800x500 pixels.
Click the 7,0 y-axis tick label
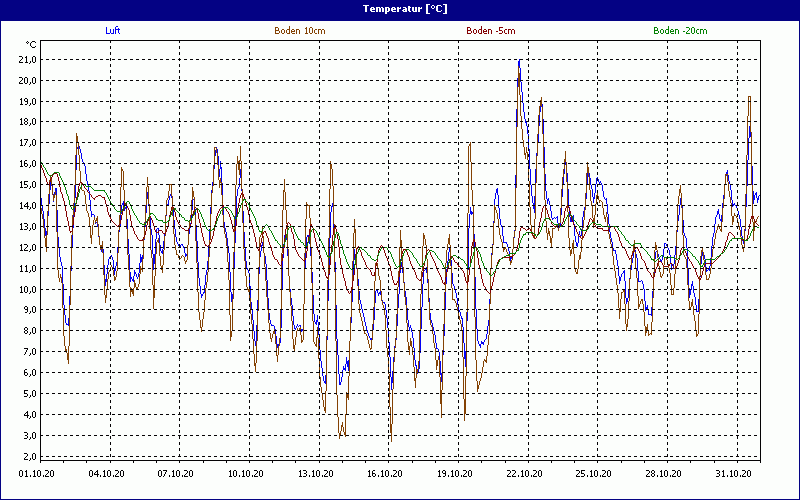click(27, 352)
